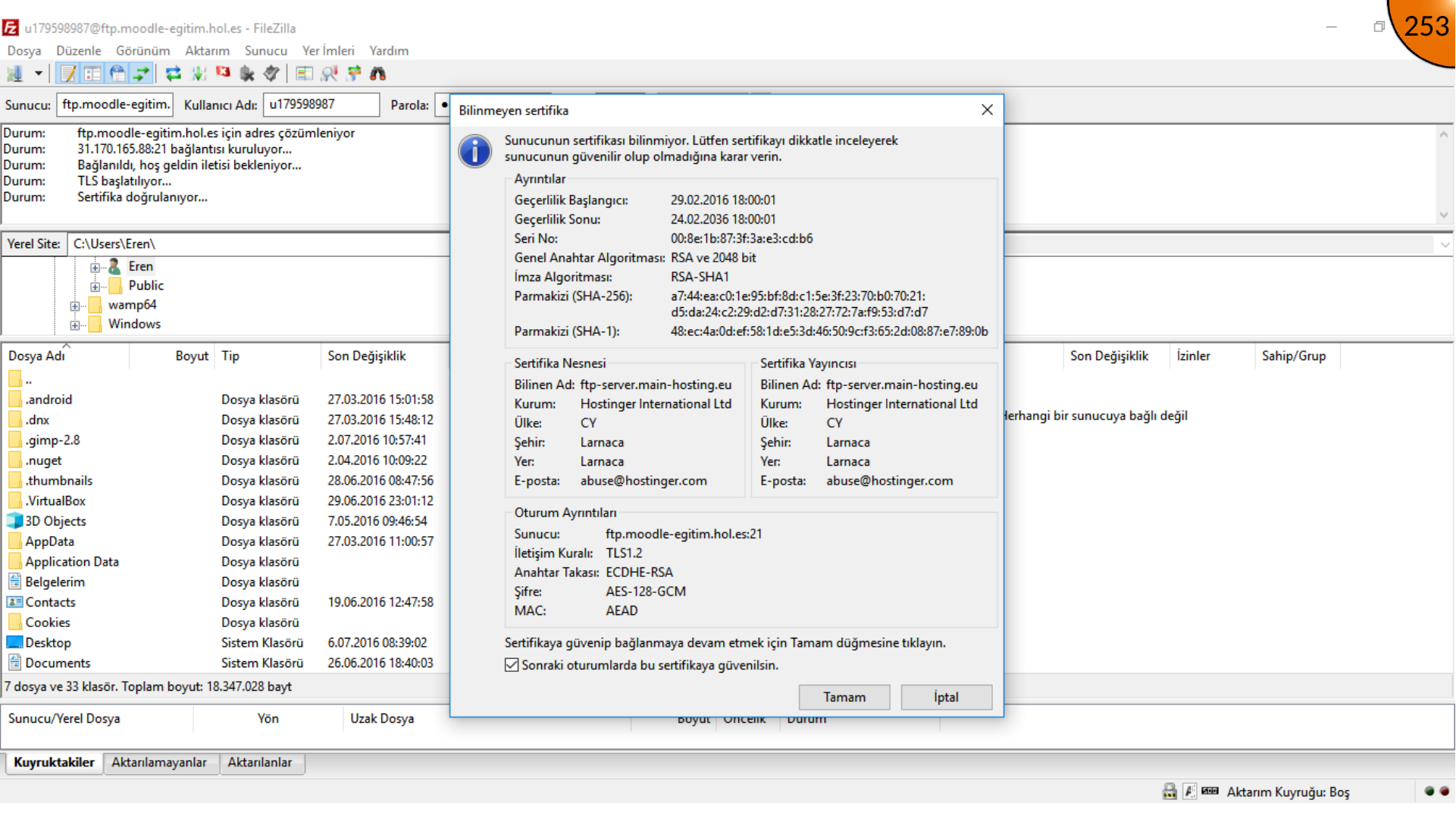This screenshot has height=819, width=1456.
Task: Open Yer İmleri menu
Action: (x=328, y=51)
